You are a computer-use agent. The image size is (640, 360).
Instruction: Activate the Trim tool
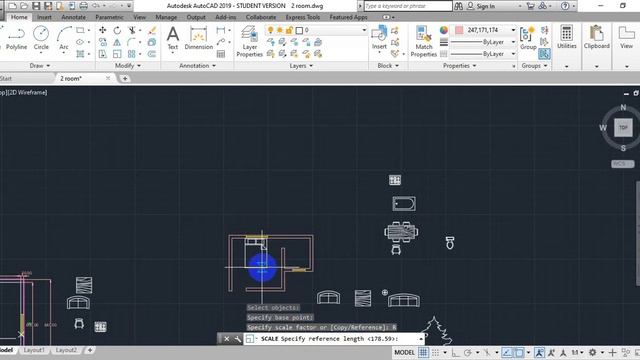tap(132, 30)
